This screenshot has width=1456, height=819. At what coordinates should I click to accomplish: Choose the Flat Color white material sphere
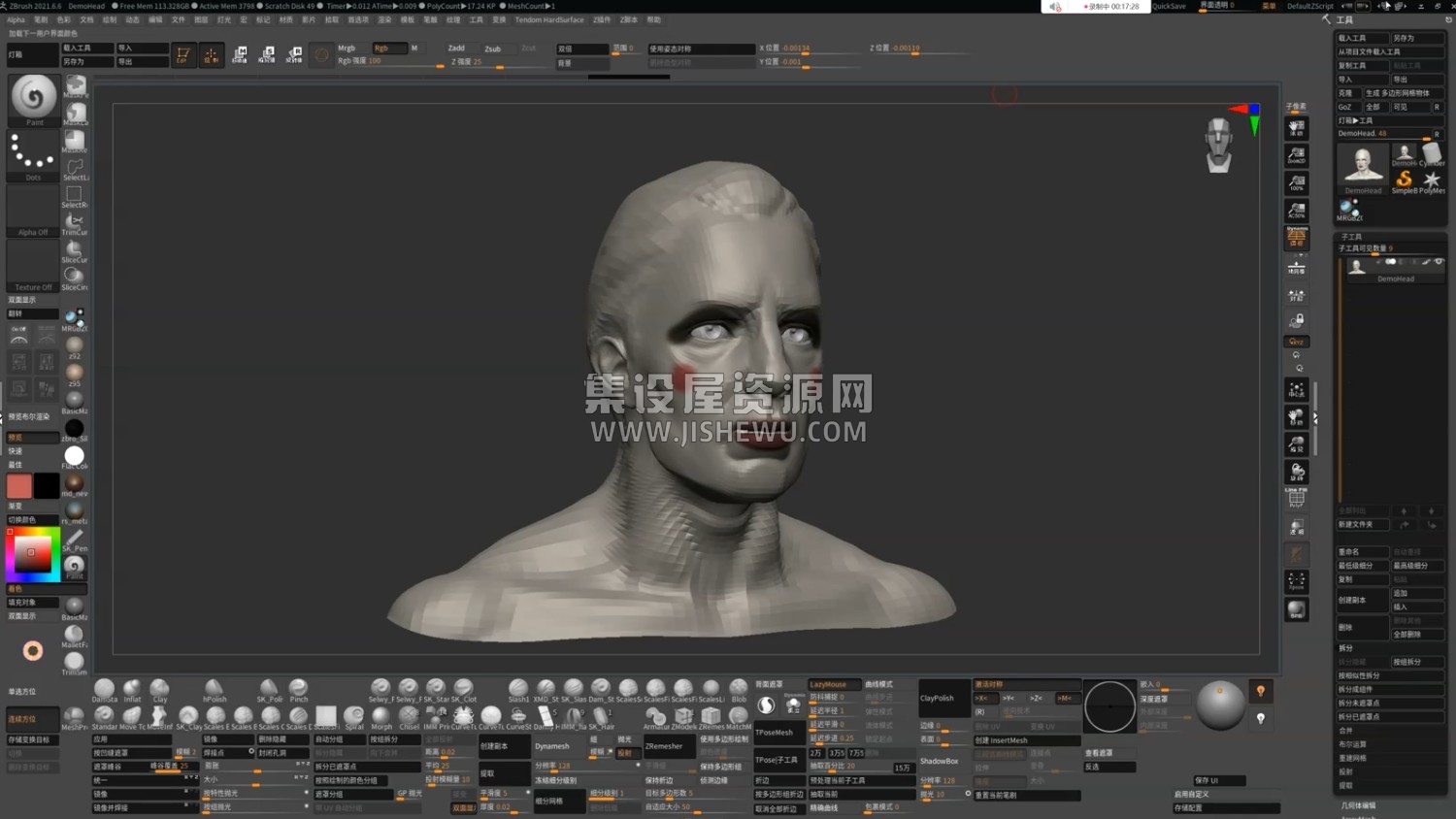coord(75,456)
